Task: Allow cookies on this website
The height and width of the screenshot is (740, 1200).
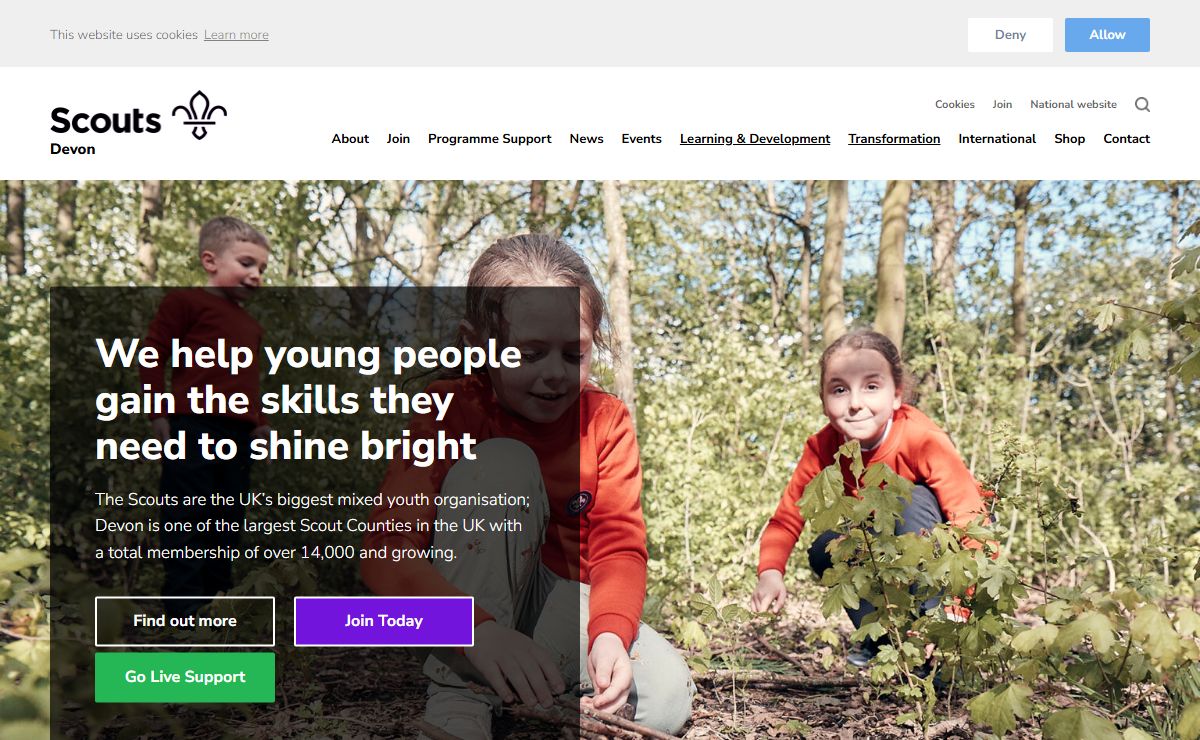Action: 1107,34
